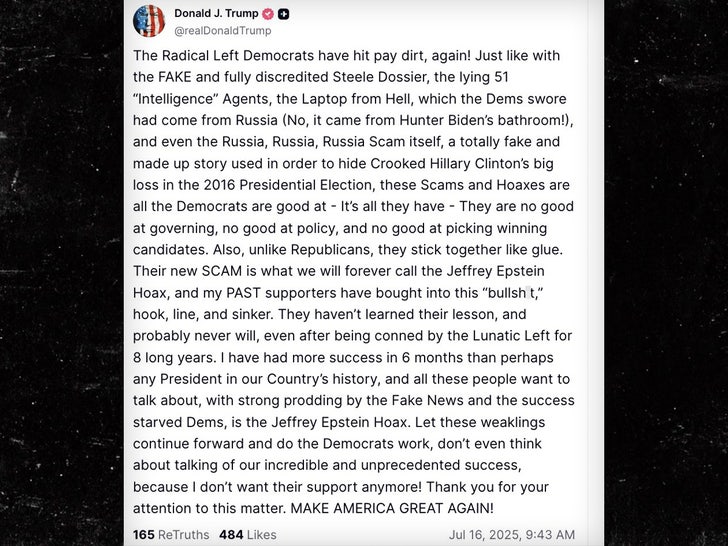Viewport: 728px width, 546px height.
Task: Click the black plus badge in the header
Action: (284, 14)
